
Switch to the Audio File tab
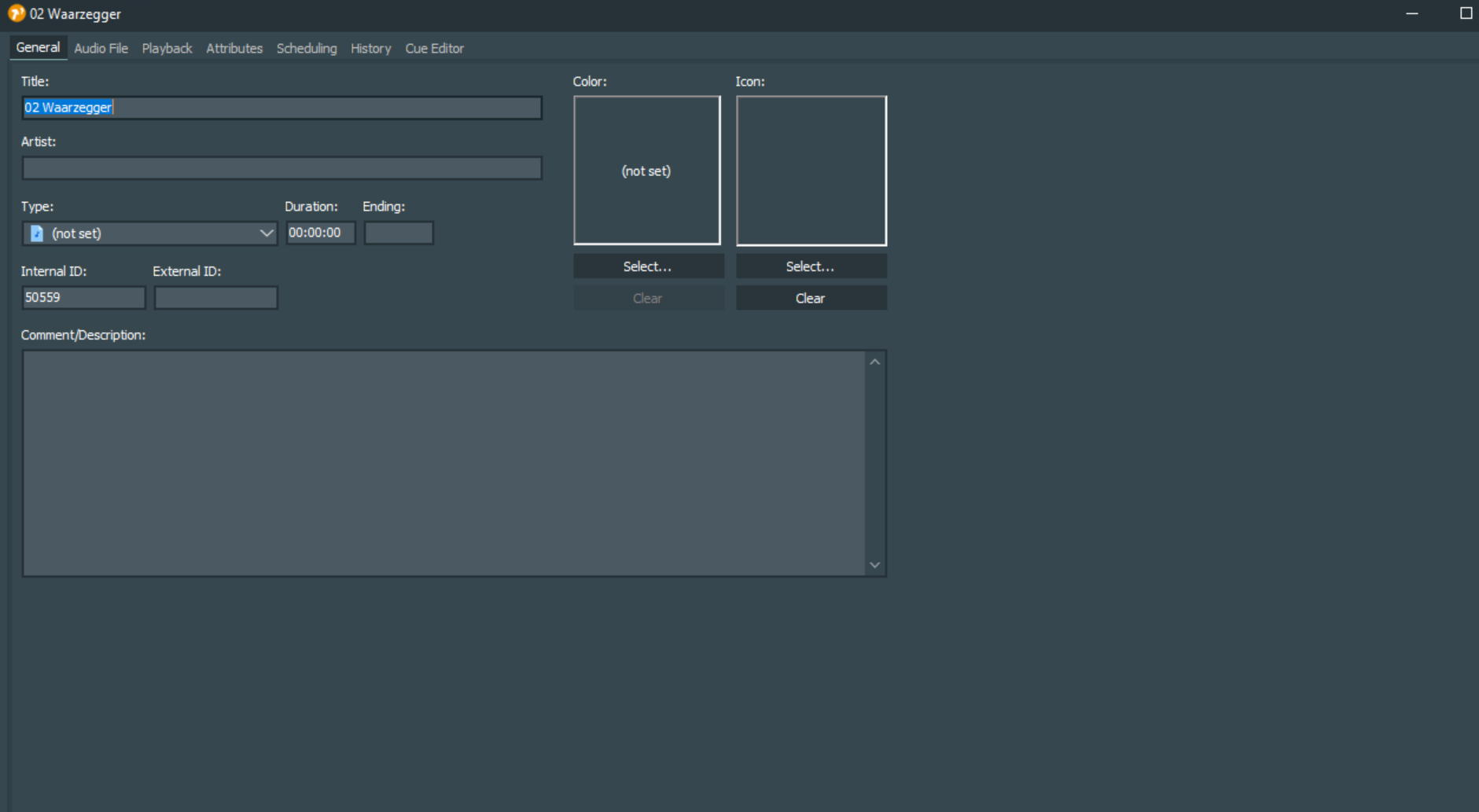pyautogui.click(x=101, y=48)
